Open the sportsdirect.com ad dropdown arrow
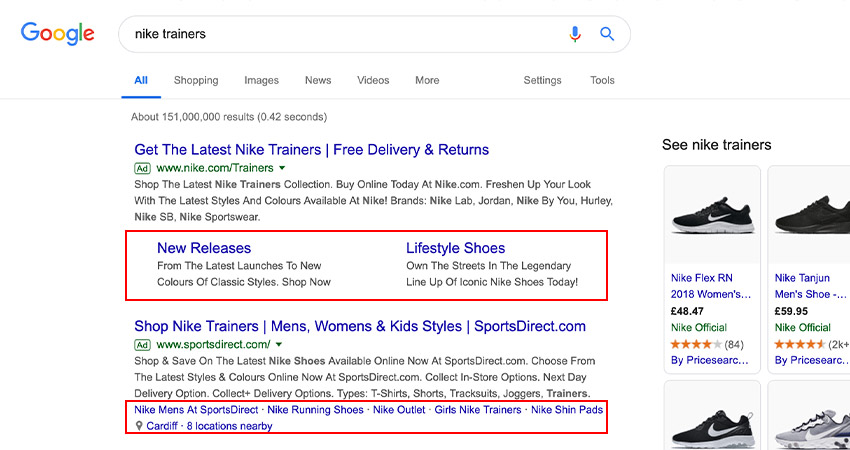This screenshot has height=450, width=850. (x=279, y=344)
